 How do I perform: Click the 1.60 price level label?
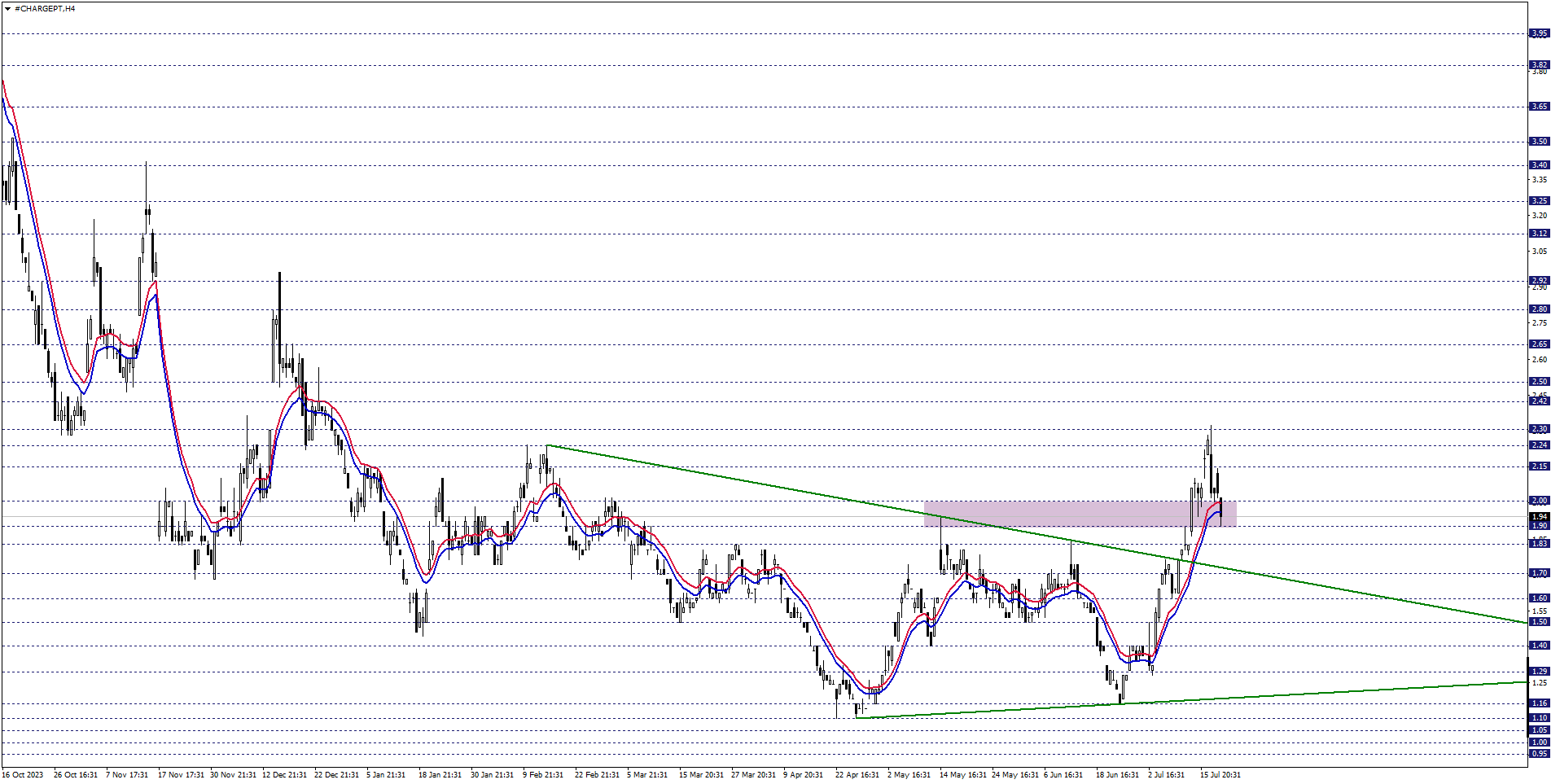[x=1539, y=598]
